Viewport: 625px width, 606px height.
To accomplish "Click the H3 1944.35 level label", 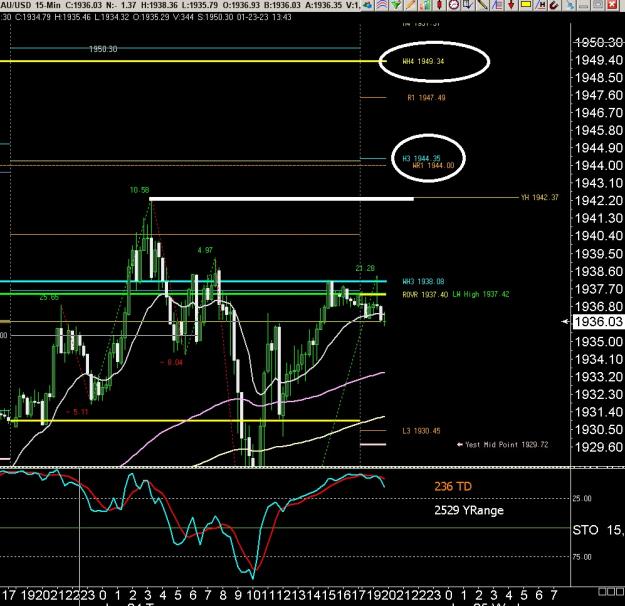I will pos(421,159).
